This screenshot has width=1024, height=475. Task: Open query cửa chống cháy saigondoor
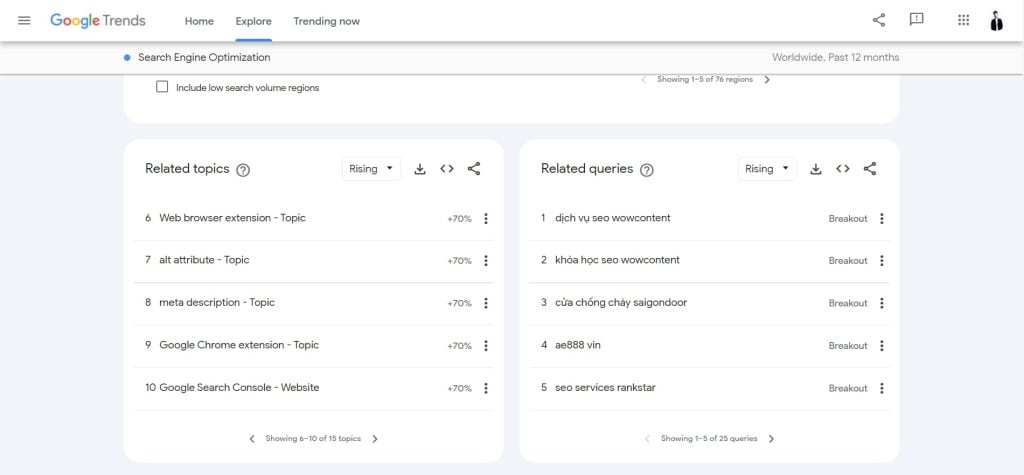(x=621, y=303)
